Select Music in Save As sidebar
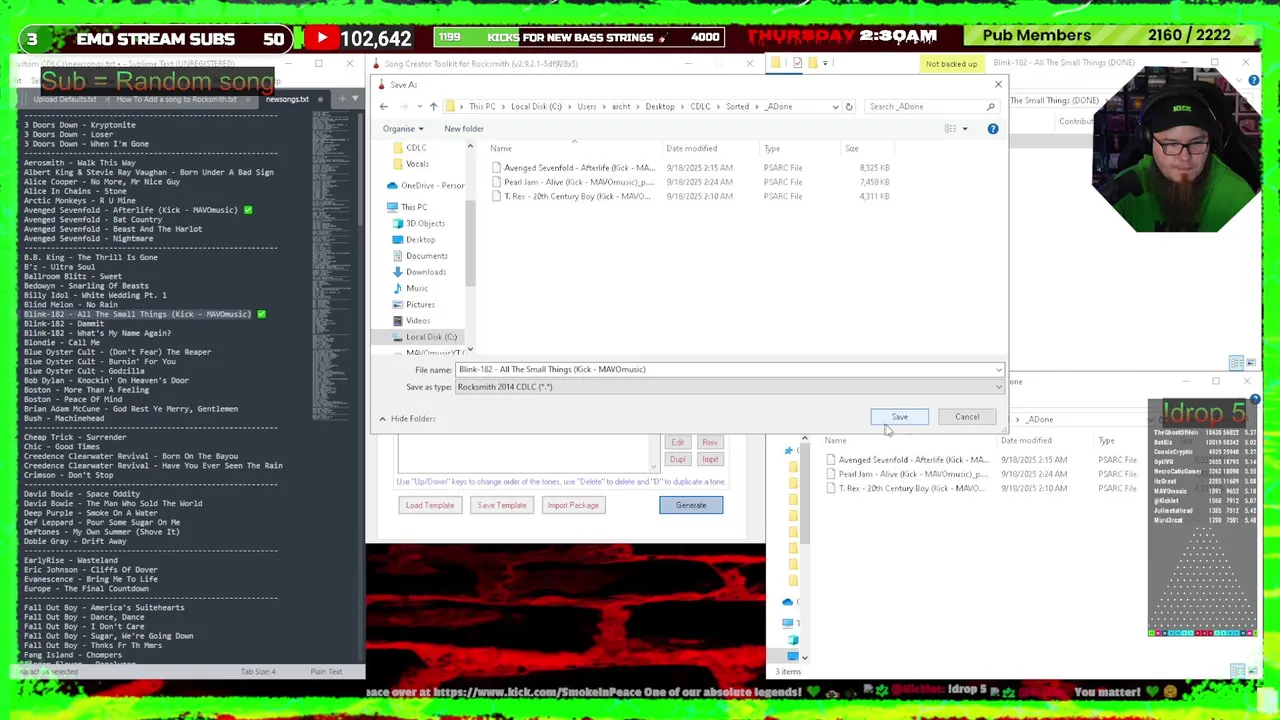 coord(411,288)
